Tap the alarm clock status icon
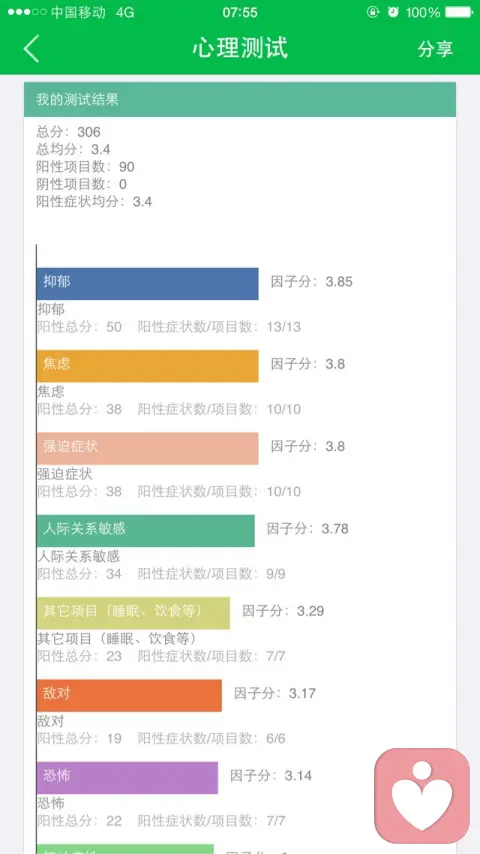This screenshot has height=854, width=480. pyautogui.click(x=393, y=12)
